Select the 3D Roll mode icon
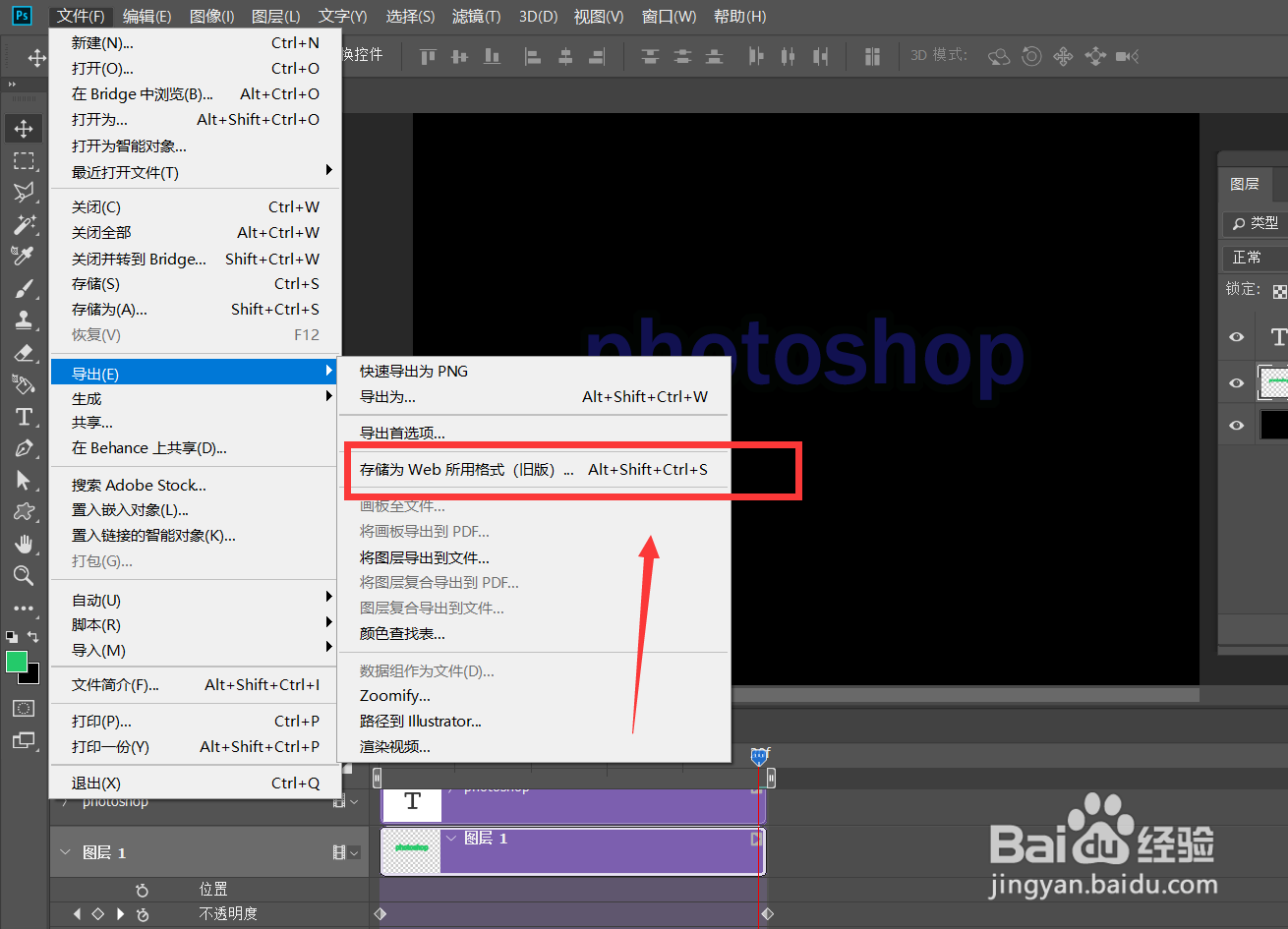Screen dimensions: 1288x929 (1031, 57)
